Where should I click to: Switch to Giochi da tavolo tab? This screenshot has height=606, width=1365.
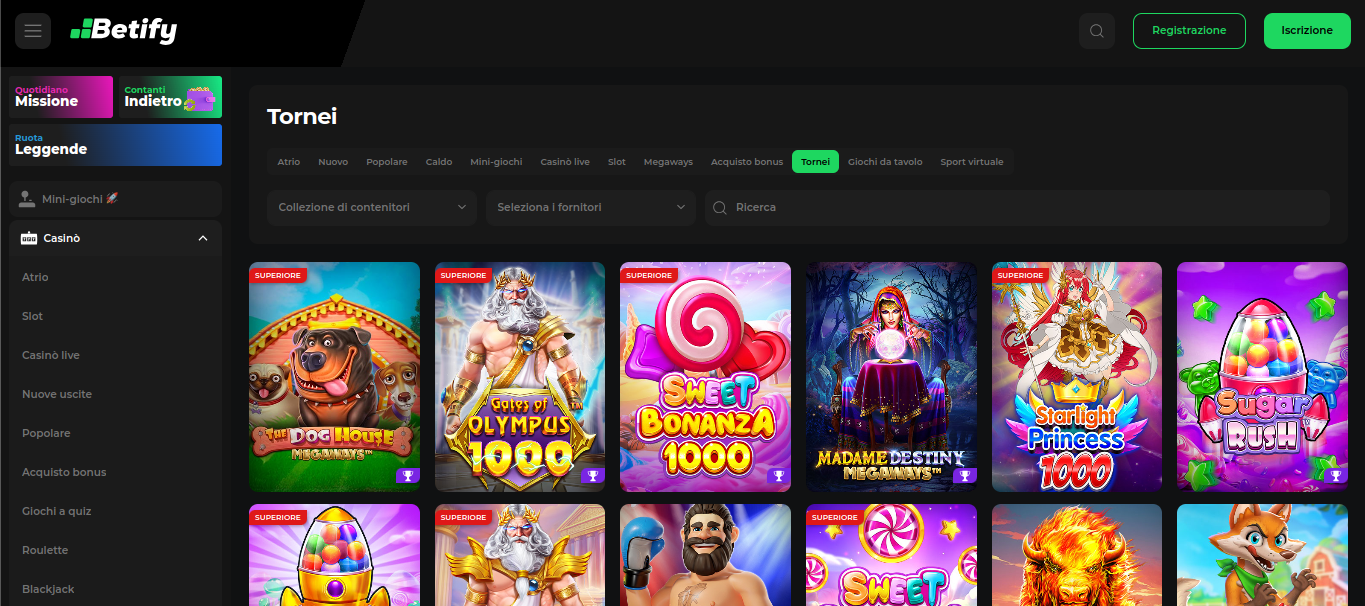click(x=885, y=162)
